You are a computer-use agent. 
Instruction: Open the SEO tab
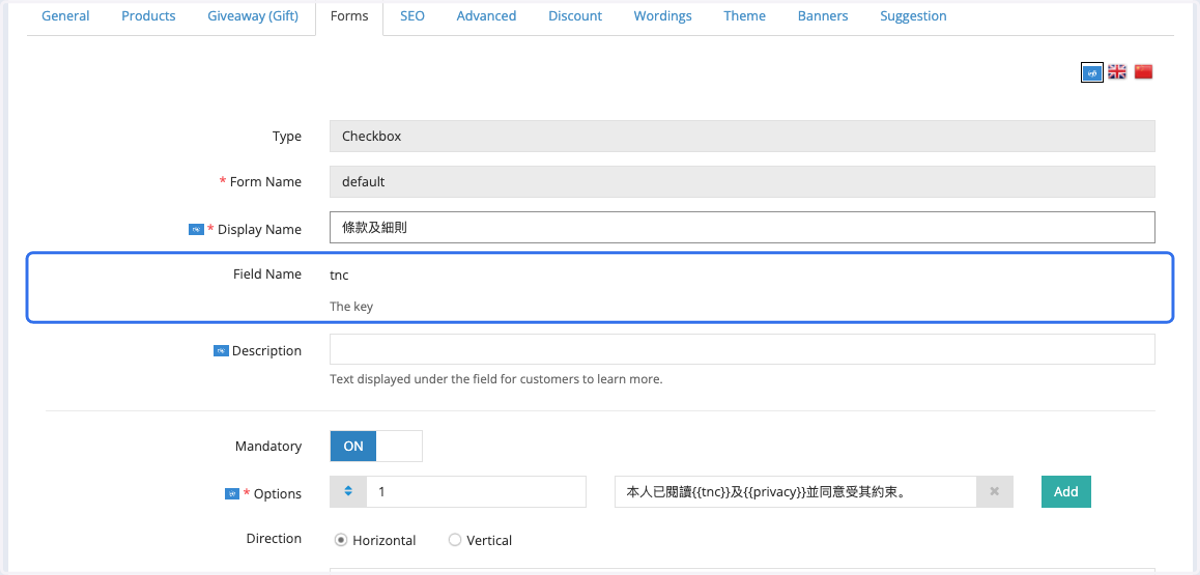[412, 16]
